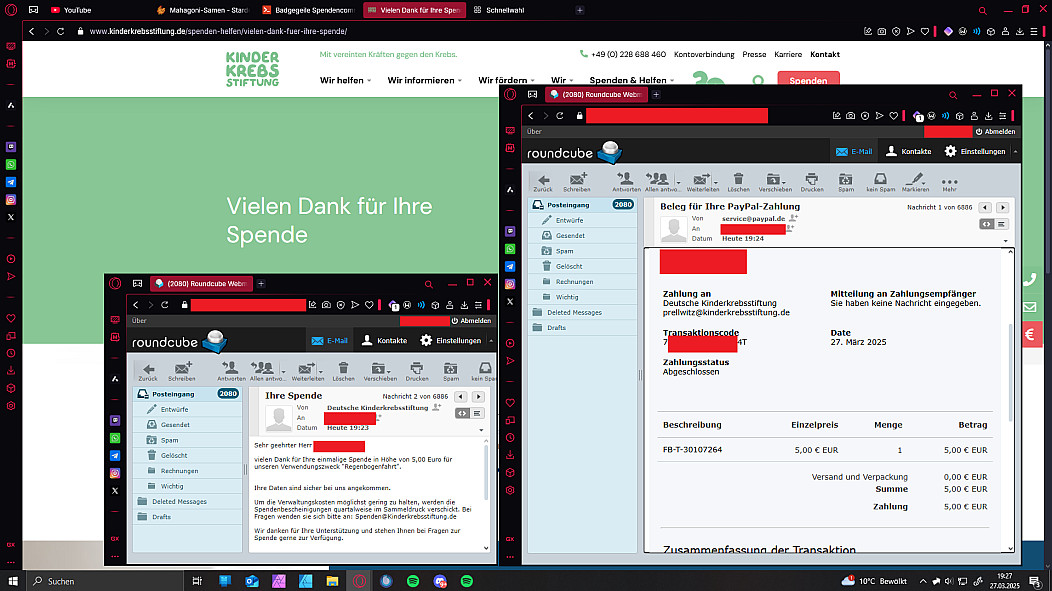Switch Ihre Spende message to plain text view

[x=477, y=413]
